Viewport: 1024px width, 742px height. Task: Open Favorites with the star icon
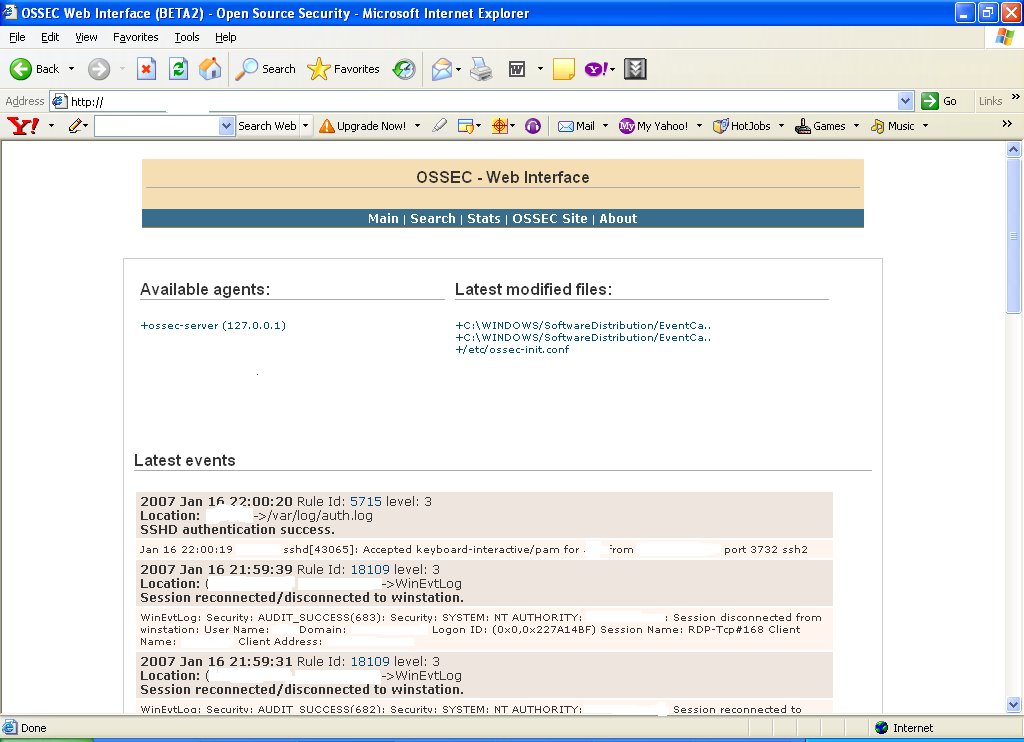click(344, 69)
